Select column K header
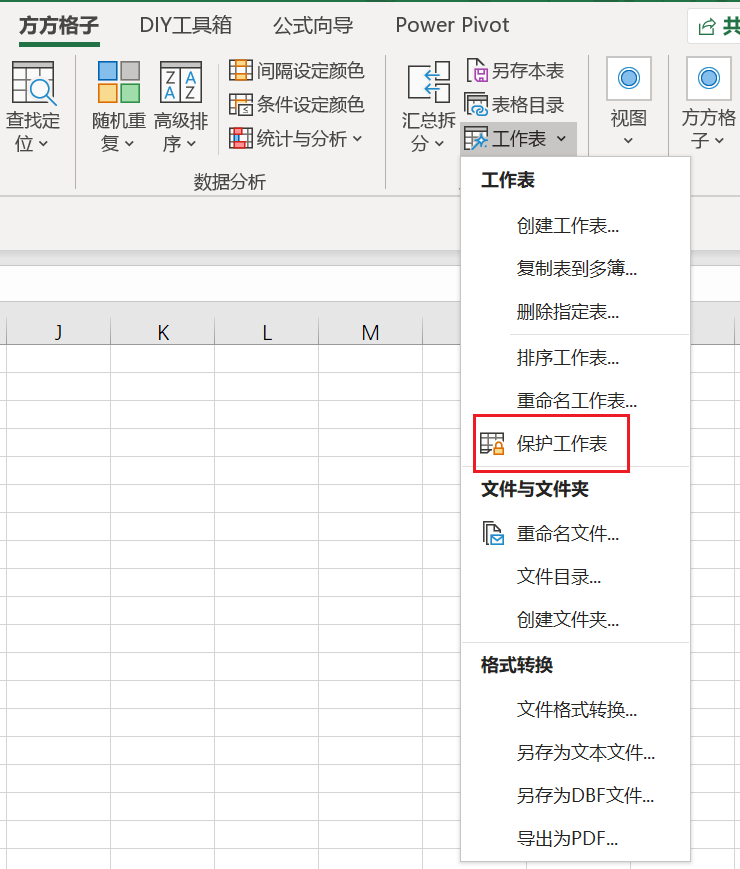The image size is (740, 869). point(162,331)
